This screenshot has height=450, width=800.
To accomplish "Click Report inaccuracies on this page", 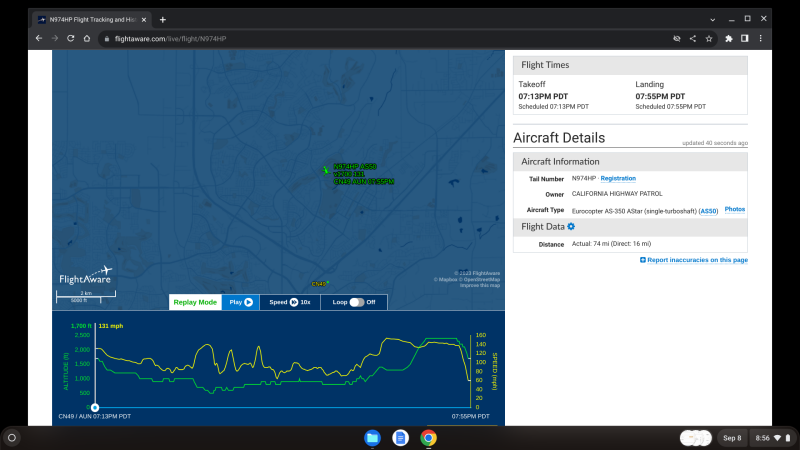I will pyautogui.click(x=694, y=260).
